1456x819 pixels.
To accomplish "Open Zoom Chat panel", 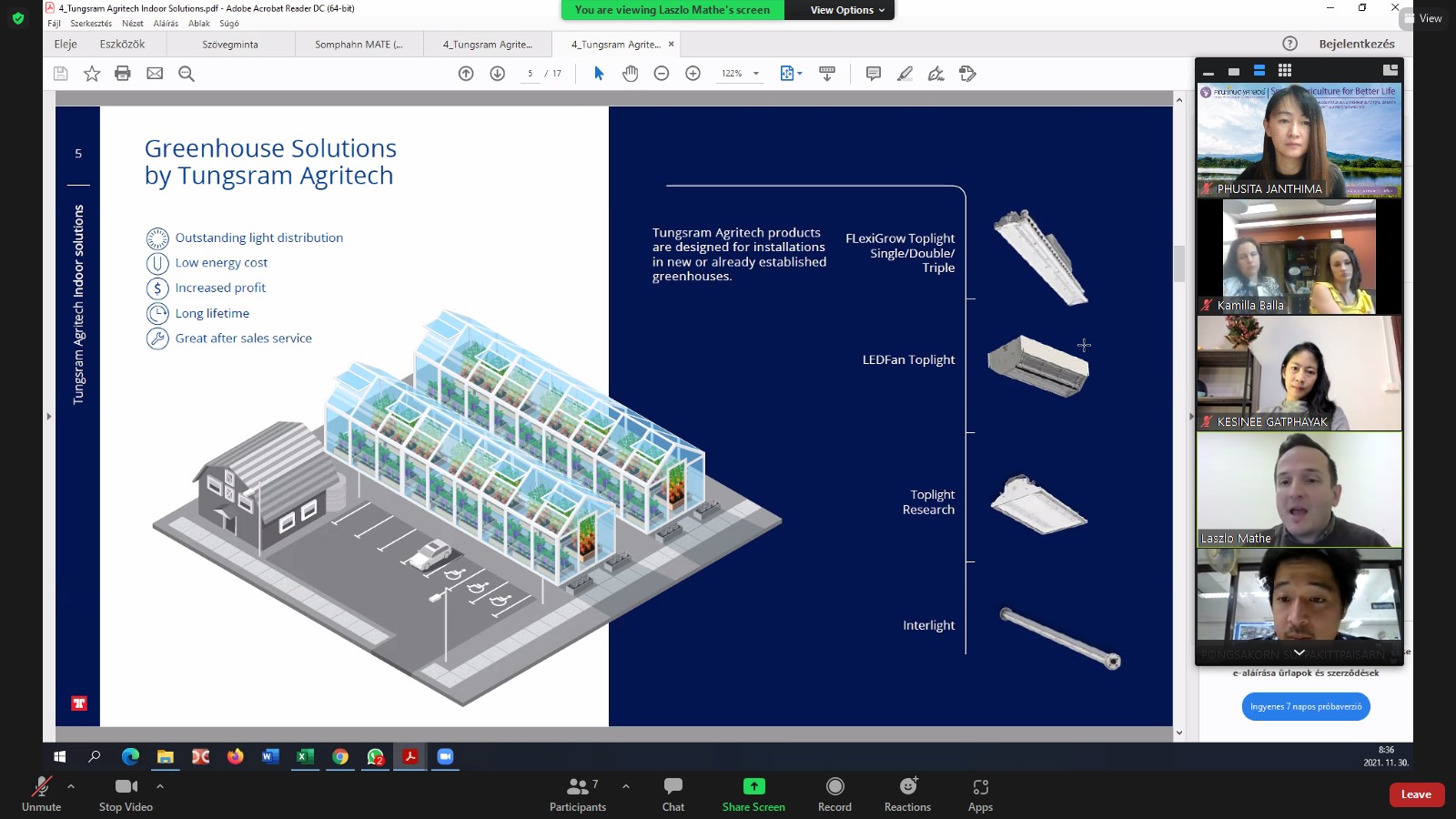I will point(673,794).
